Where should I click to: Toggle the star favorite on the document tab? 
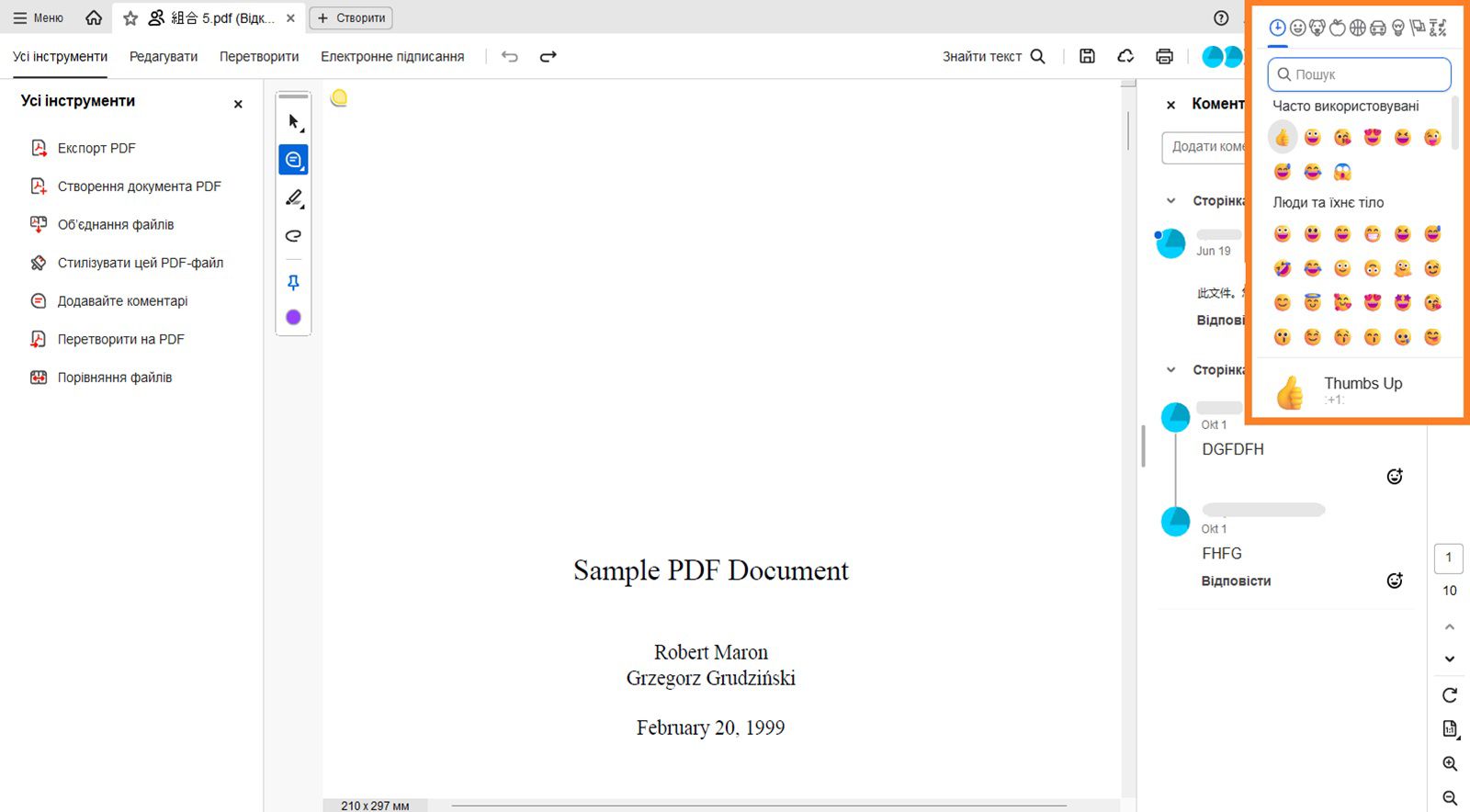pos(130,17)
